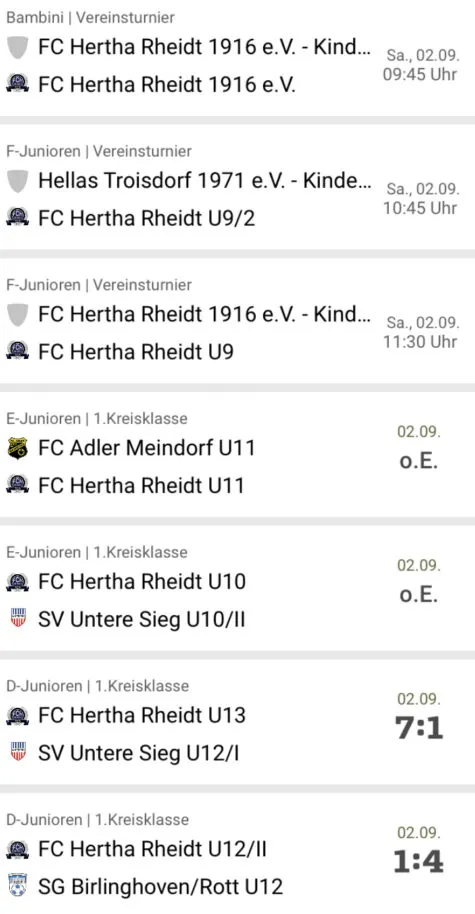Image resolution: width=475 pixels, height=914 pixels.
Task: Click the Hertha Rheidt U12/II crest icon
Action: pos(17,849)
